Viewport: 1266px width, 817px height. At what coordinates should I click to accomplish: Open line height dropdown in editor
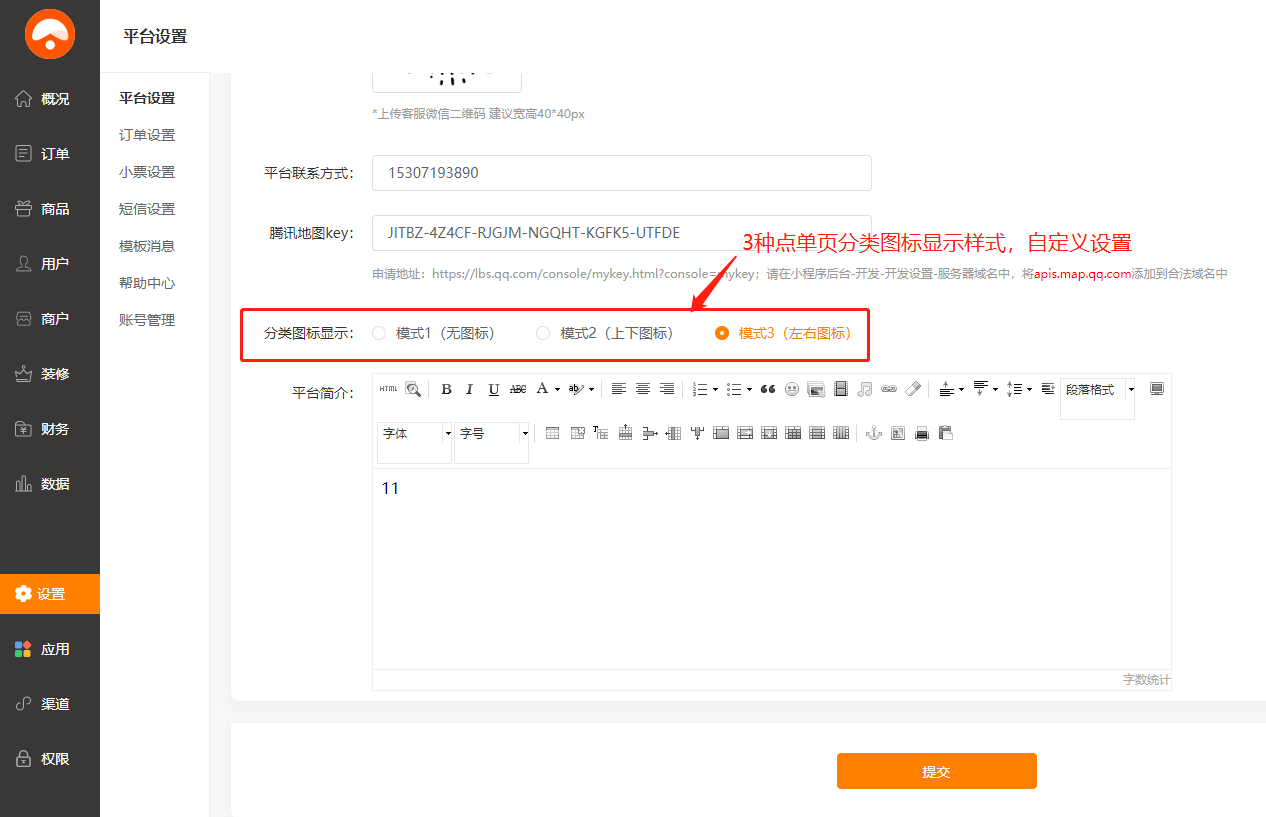(1029, 389)
